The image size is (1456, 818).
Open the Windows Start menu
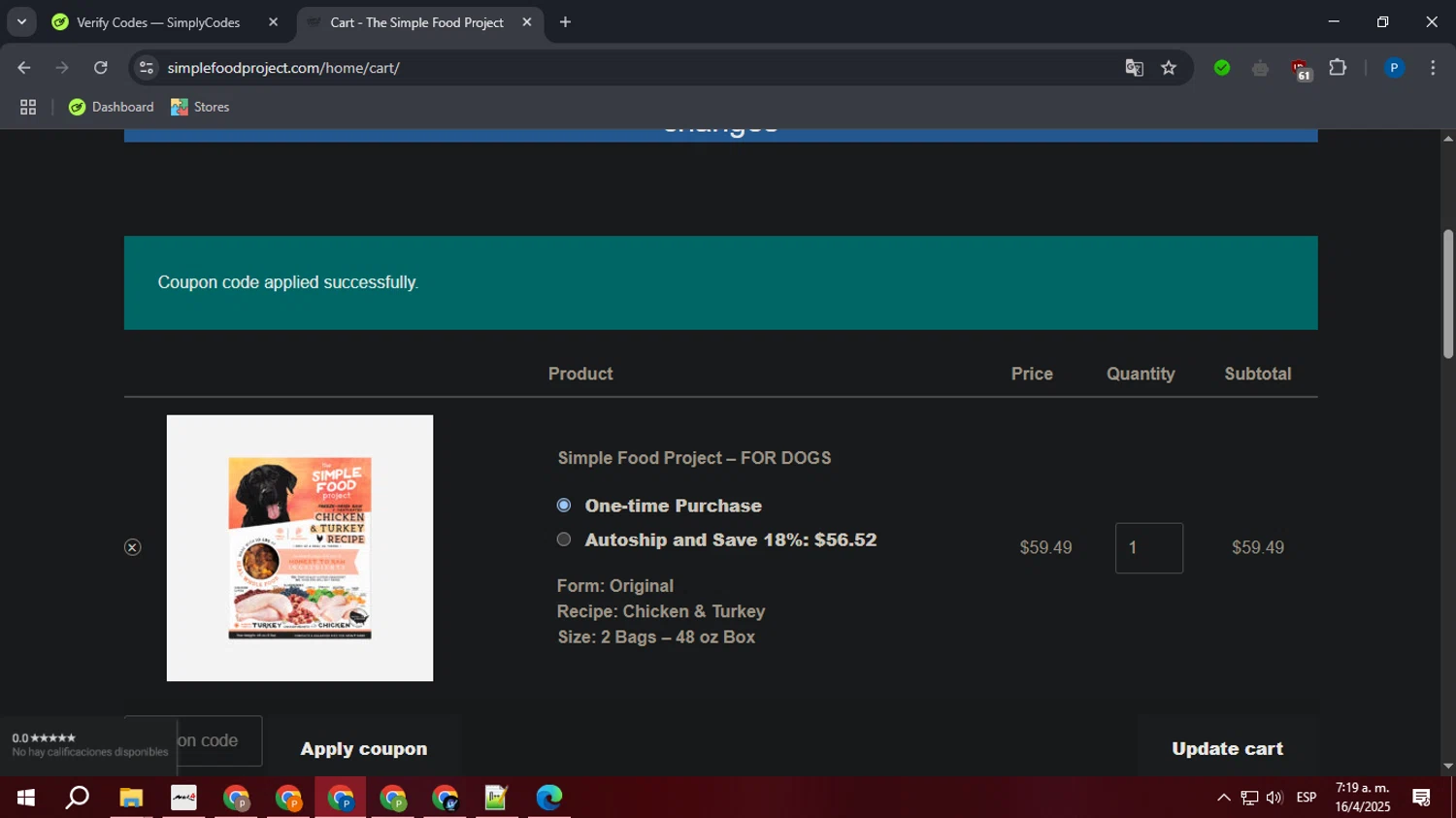pos(26,798)
